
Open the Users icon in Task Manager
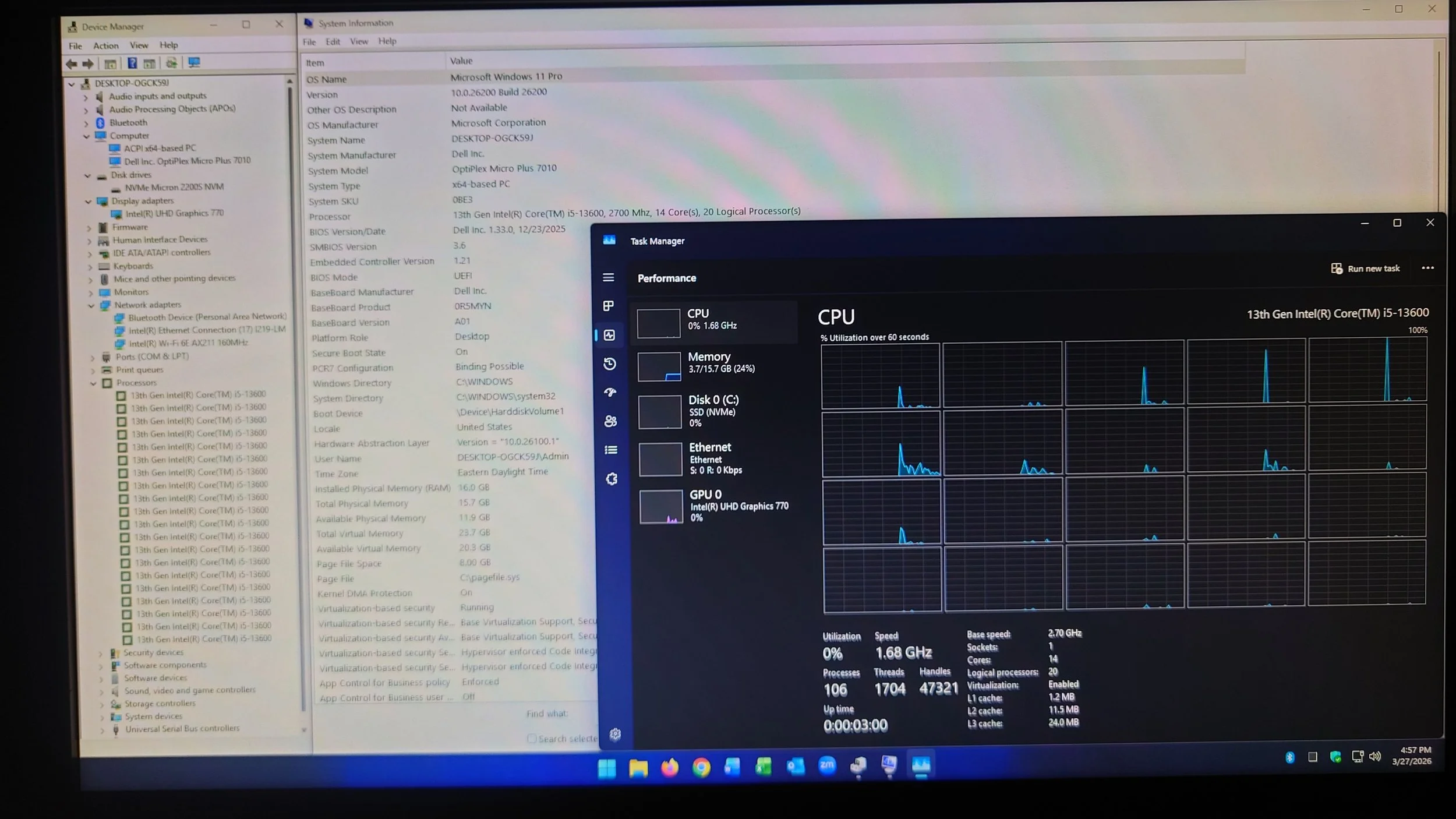pos(611,421)
